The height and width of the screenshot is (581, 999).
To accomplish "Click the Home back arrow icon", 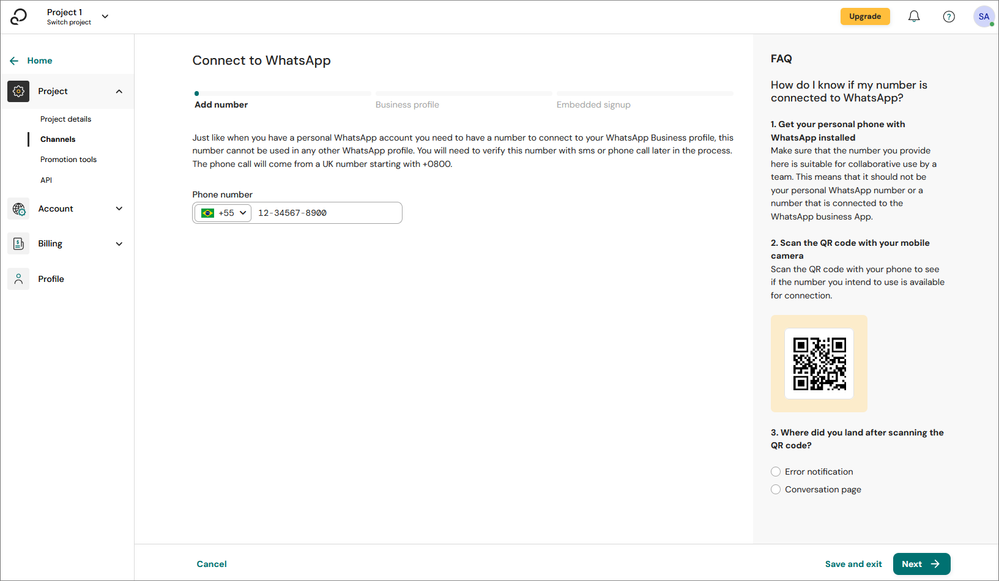I will click(x=14, y=61).
